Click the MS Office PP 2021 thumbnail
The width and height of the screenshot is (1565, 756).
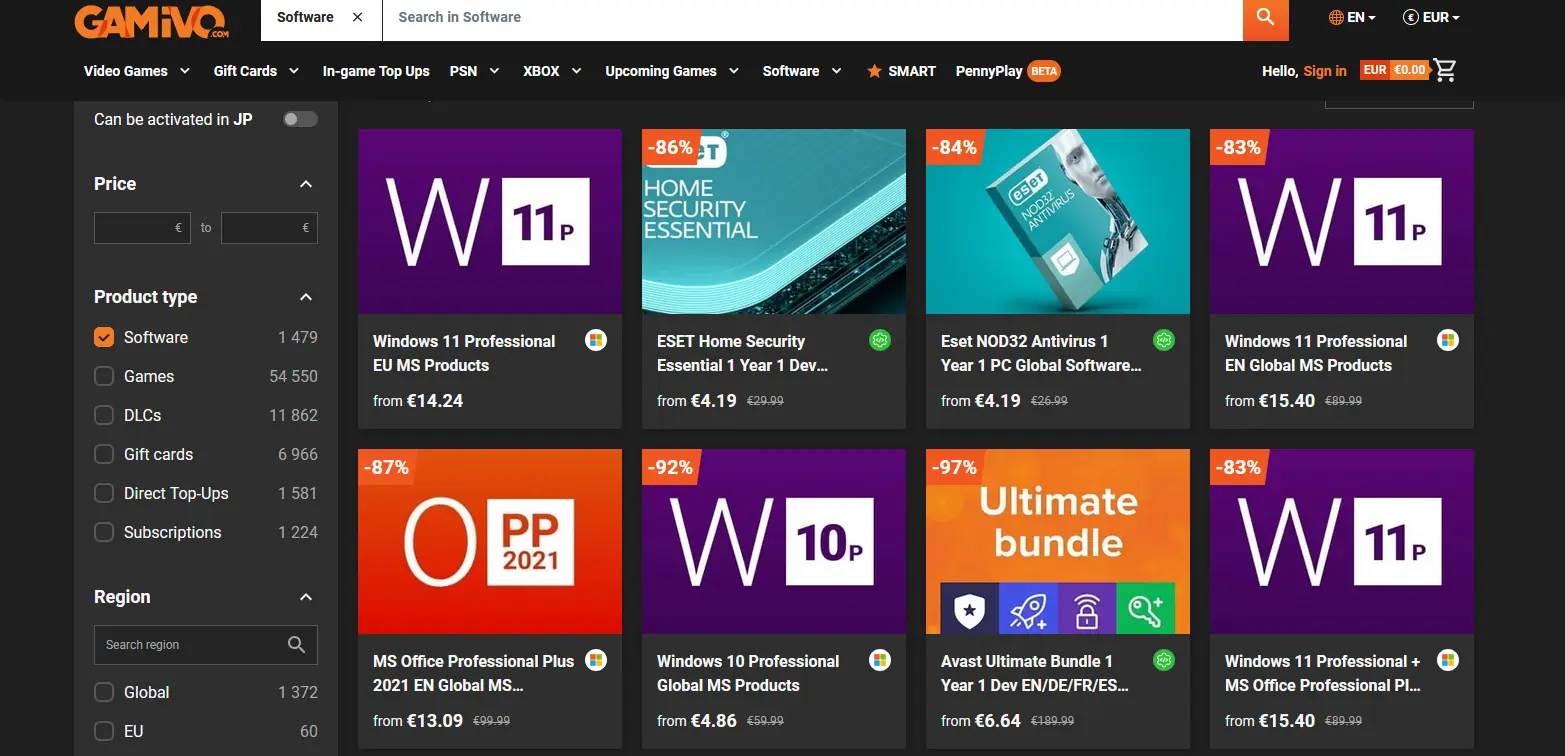(x=490, y=541)
